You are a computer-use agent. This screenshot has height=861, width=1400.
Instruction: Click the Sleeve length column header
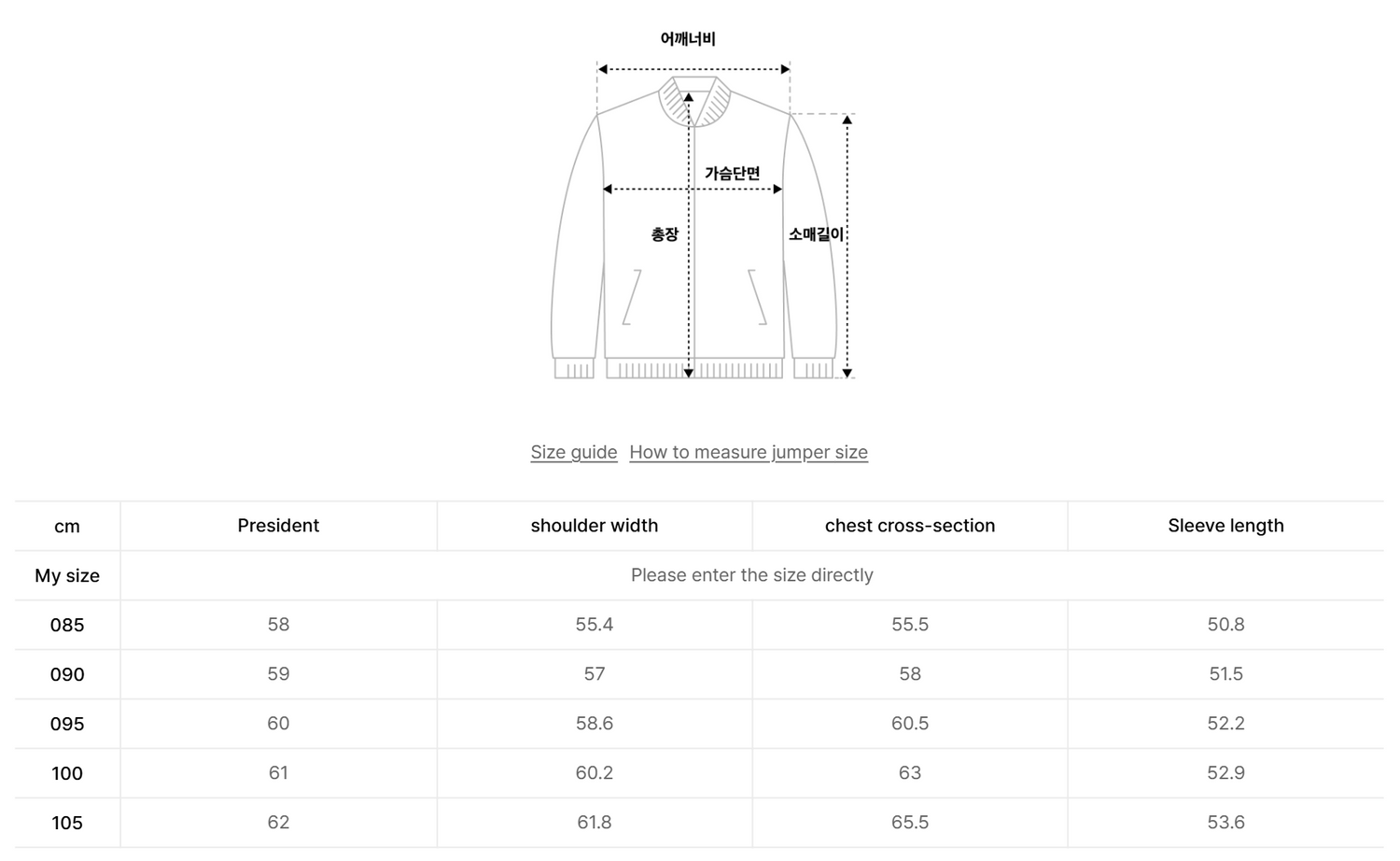(x=1225, y=526)
